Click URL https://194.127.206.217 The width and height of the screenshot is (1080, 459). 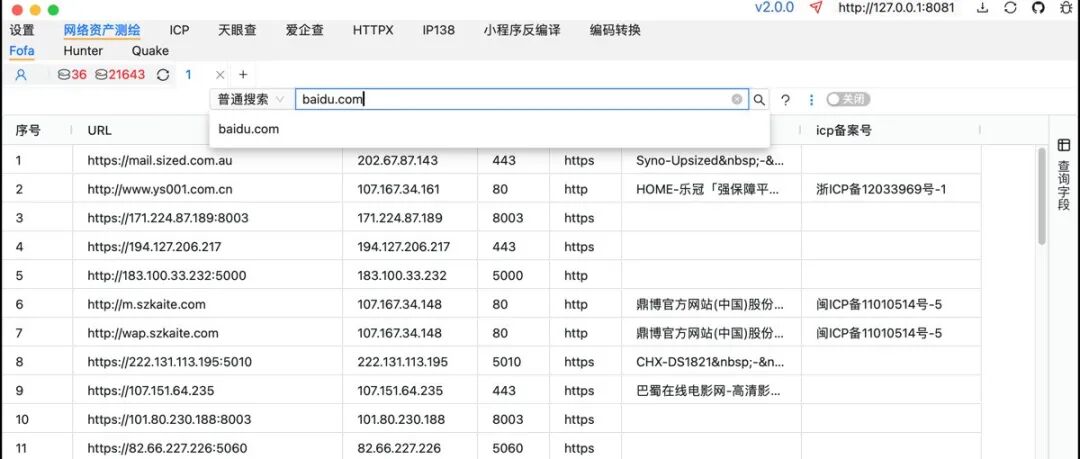154,247
